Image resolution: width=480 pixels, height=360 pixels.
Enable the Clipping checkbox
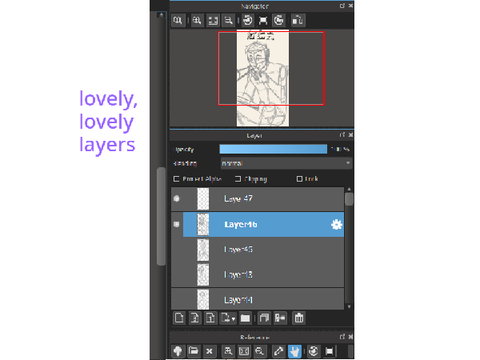pyautogui.click(x=238, y=179)
